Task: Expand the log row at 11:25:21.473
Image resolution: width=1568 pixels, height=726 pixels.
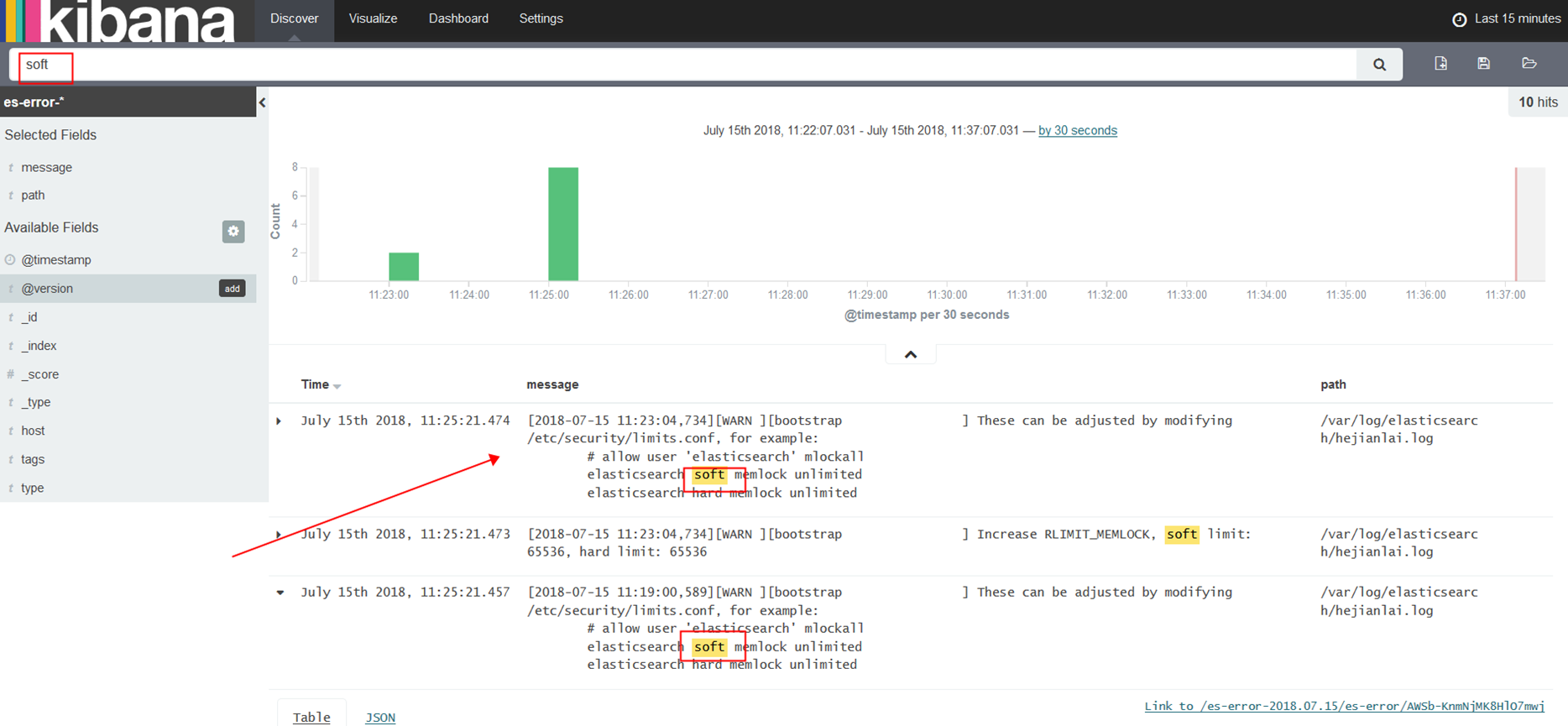Action: coord(280,534)
